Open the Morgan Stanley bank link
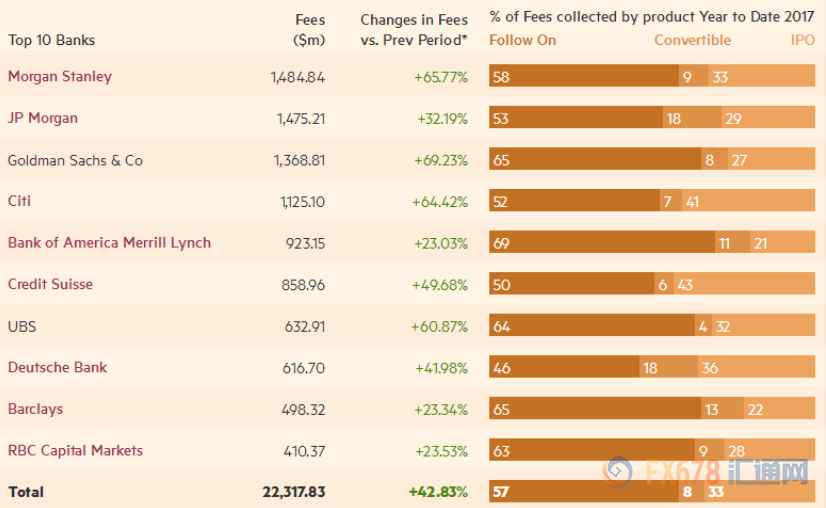The width and height of the screenshot is (826, 508). (x=60, y=77)
